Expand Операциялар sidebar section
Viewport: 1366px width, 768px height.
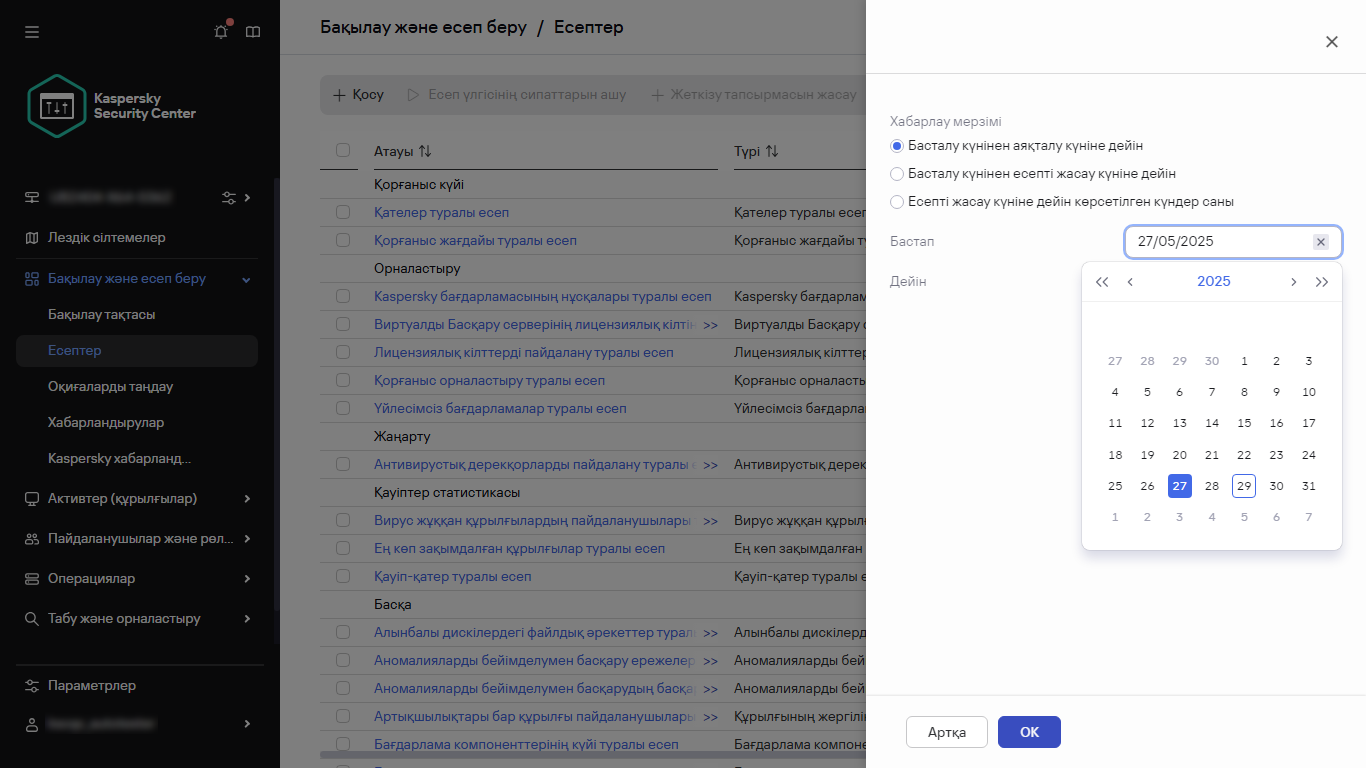coord(247,578)
